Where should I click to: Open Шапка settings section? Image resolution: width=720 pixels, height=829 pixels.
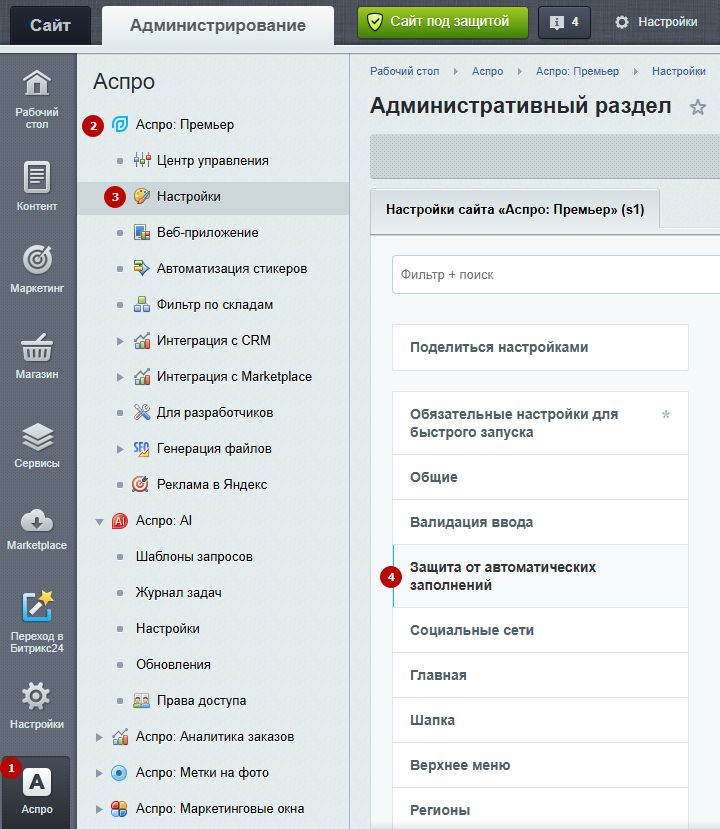(x=540, y=720)
